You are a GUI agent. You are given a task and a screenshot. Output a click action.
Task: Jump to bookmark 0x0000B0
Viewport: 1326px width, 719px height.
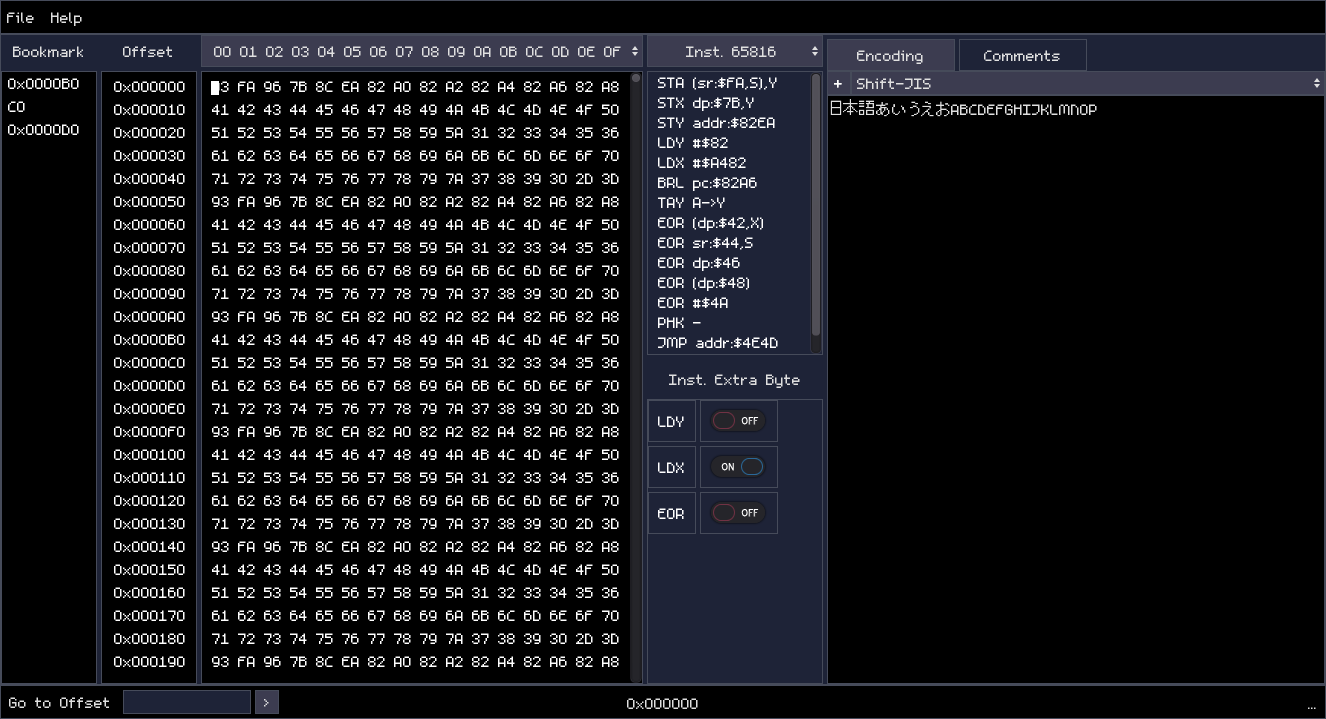(x=43, y=84)
